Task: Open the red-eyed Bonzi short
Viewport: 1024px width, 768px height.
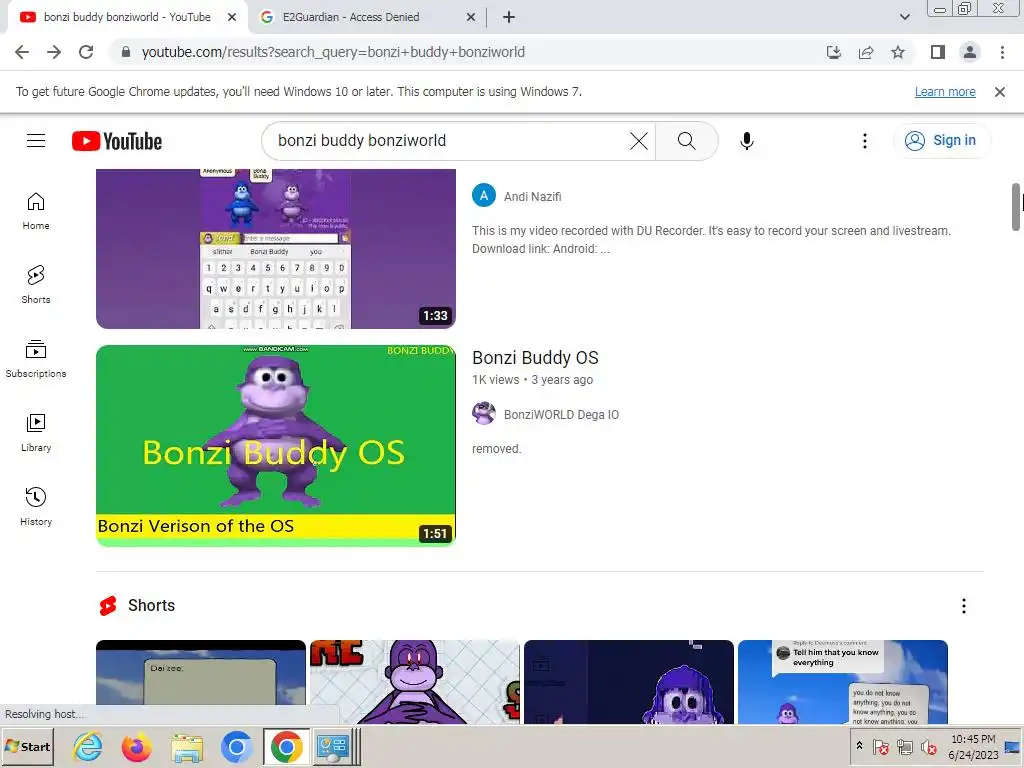Action: [x=415, y=682]
